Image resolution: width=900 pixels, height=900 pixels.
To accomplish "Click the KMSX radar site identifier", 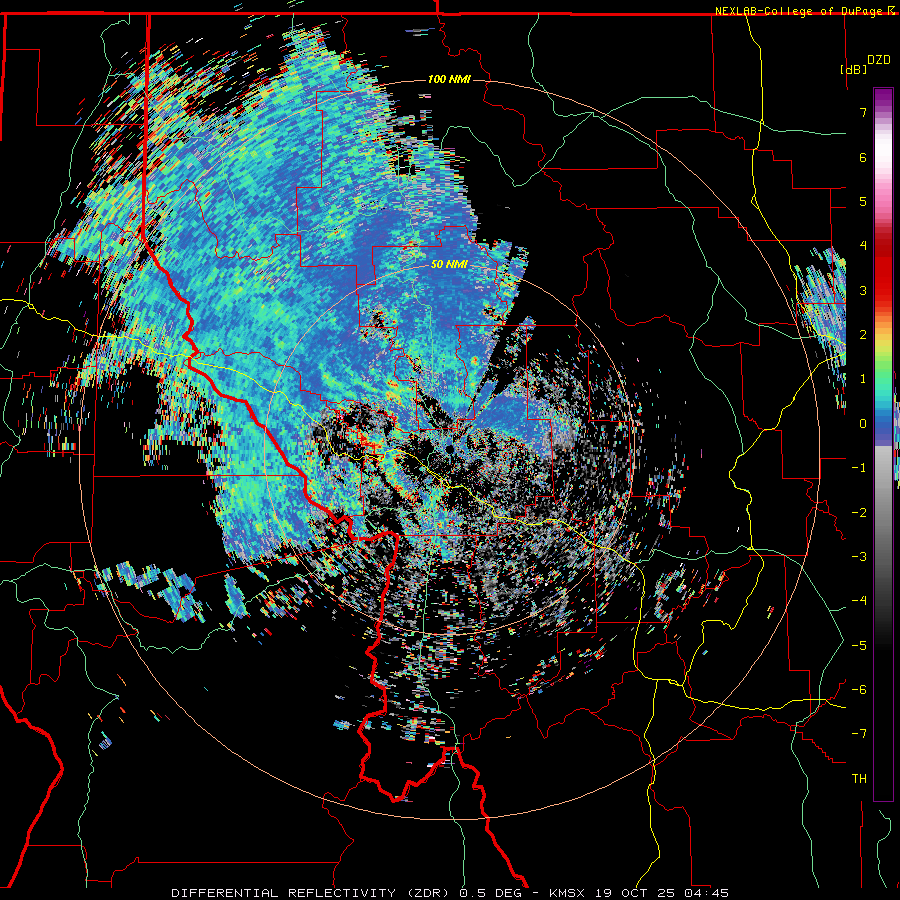I will (x=568, y=893).
